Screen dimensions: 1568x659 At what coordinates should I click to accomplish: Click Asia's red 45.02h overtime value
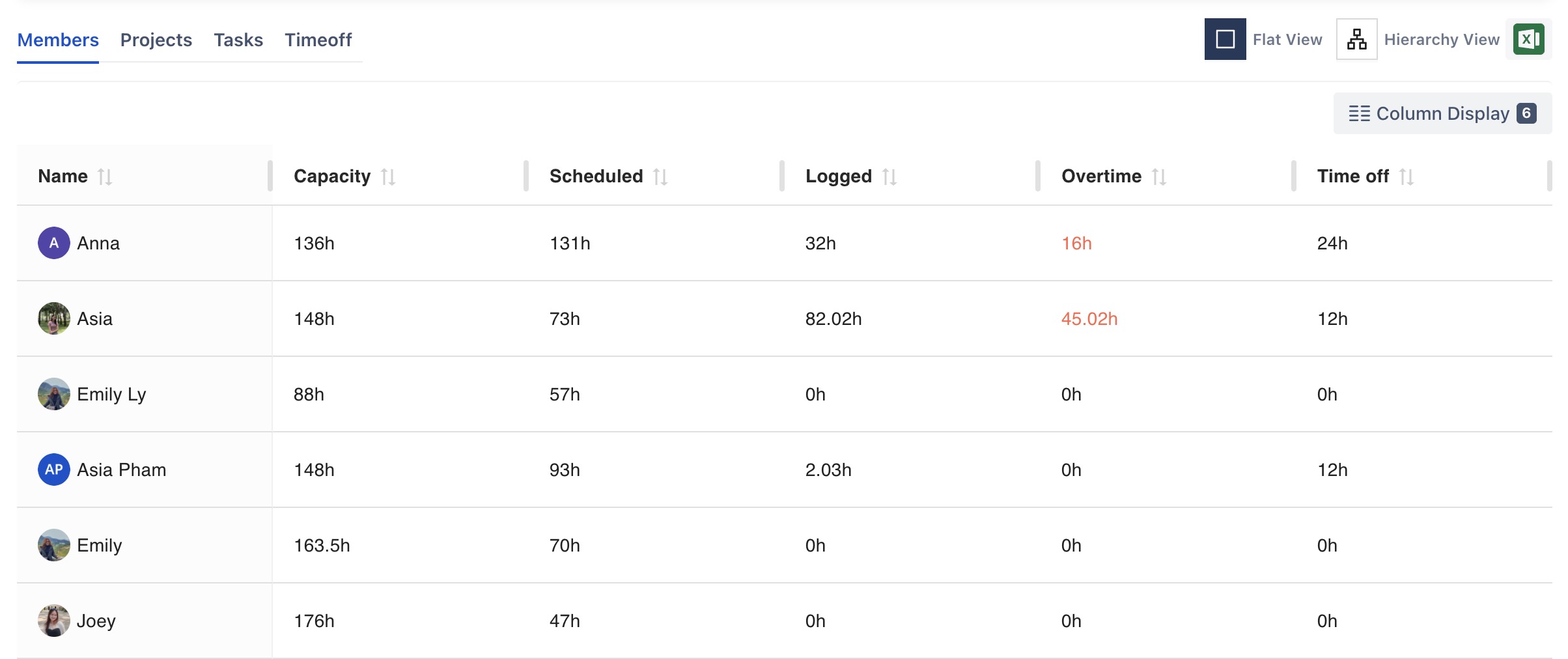[x=1089, y=318]
